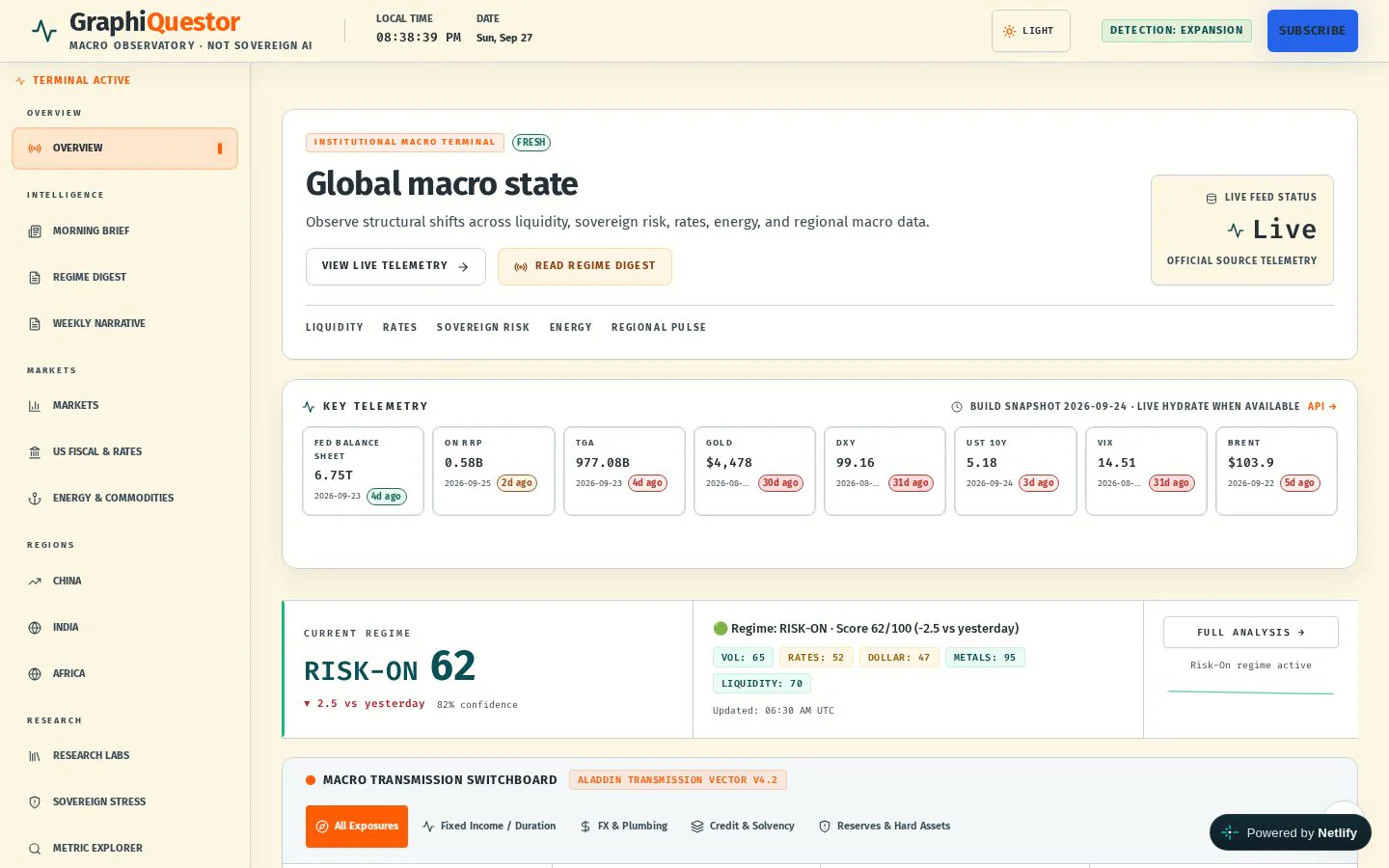Click the US Fiscal & Rates bank icon
1389x868 pixels.
pyautogui.click(x=35, y=452)
